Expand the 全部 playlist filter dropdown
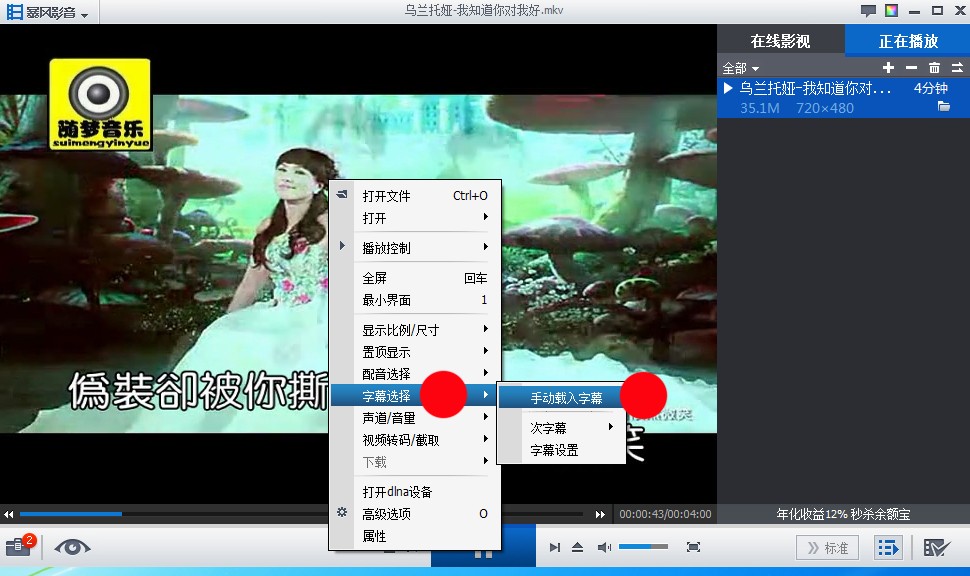Viewport: 970px width, 576px height. pyautogui.click(x=740, y=68)
